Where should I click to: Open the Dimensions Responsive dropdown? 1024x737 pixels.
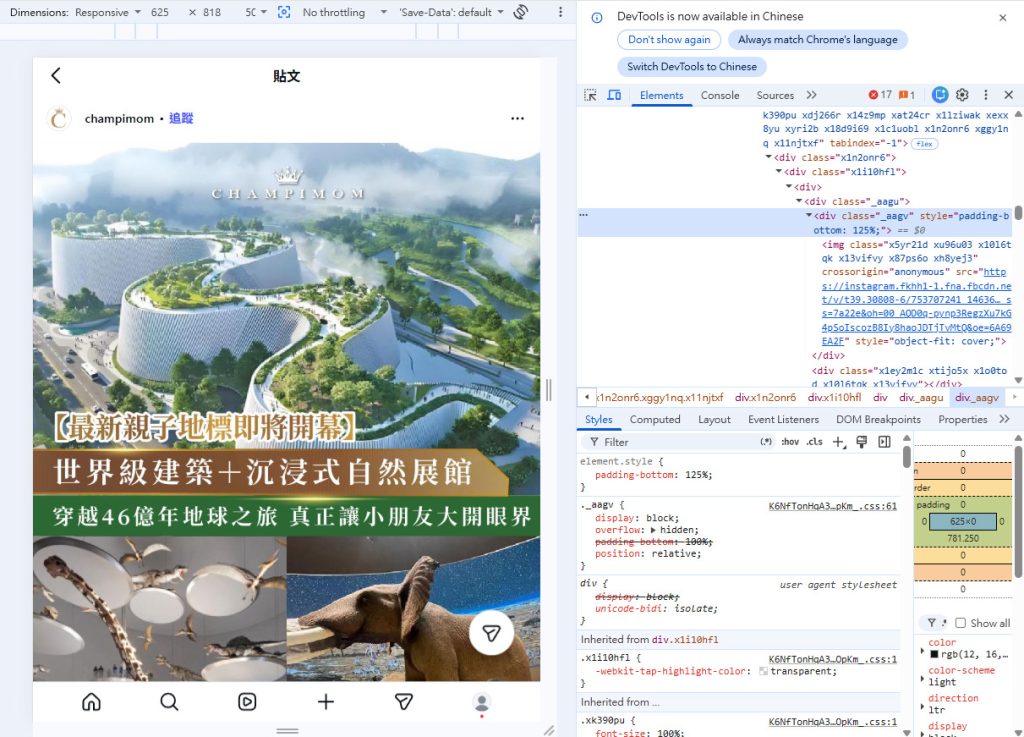[108, 12]
